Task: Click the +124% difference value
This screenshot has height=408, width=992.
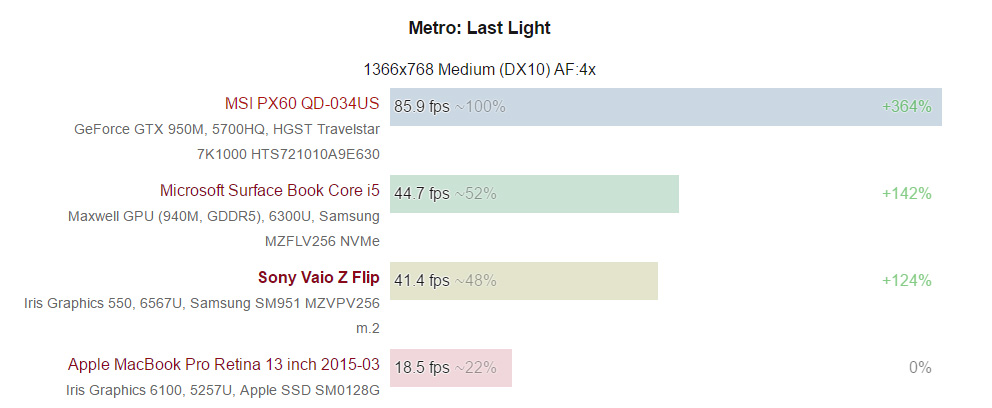Action: coord(907,280)
